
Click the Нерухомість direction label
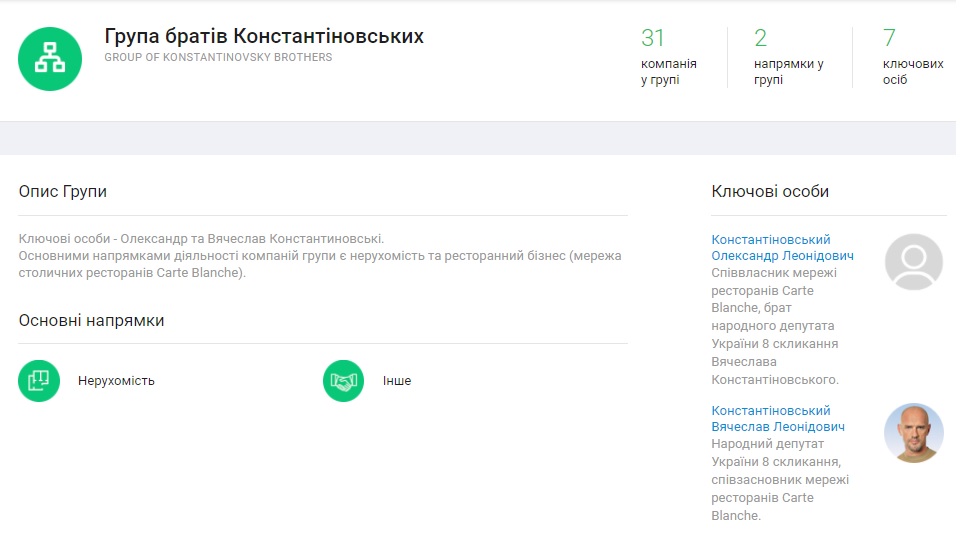116,381
